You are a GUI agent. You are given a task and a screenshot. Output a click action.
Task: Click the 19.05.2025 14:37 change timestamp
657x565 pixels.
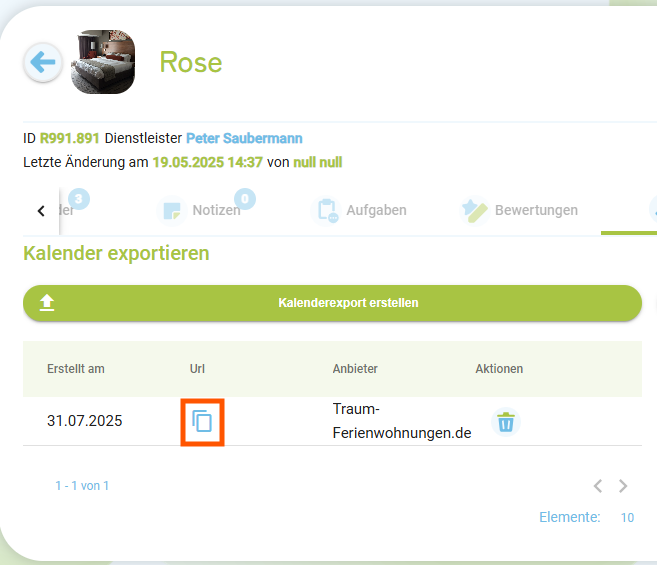click(x=207, y=162)
